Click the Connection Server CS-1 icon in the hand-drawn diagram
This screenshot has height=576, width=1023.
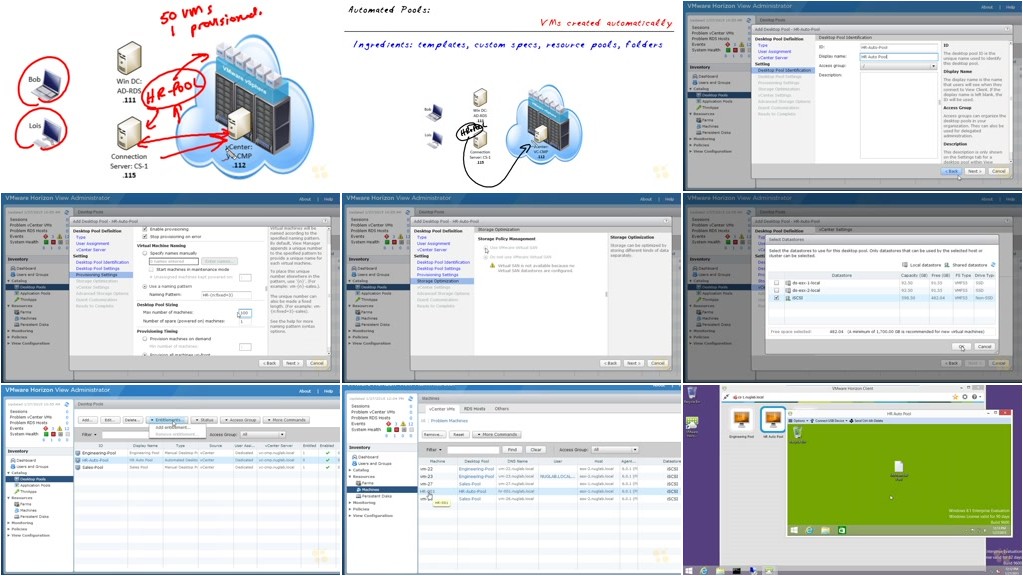point(129,133)
